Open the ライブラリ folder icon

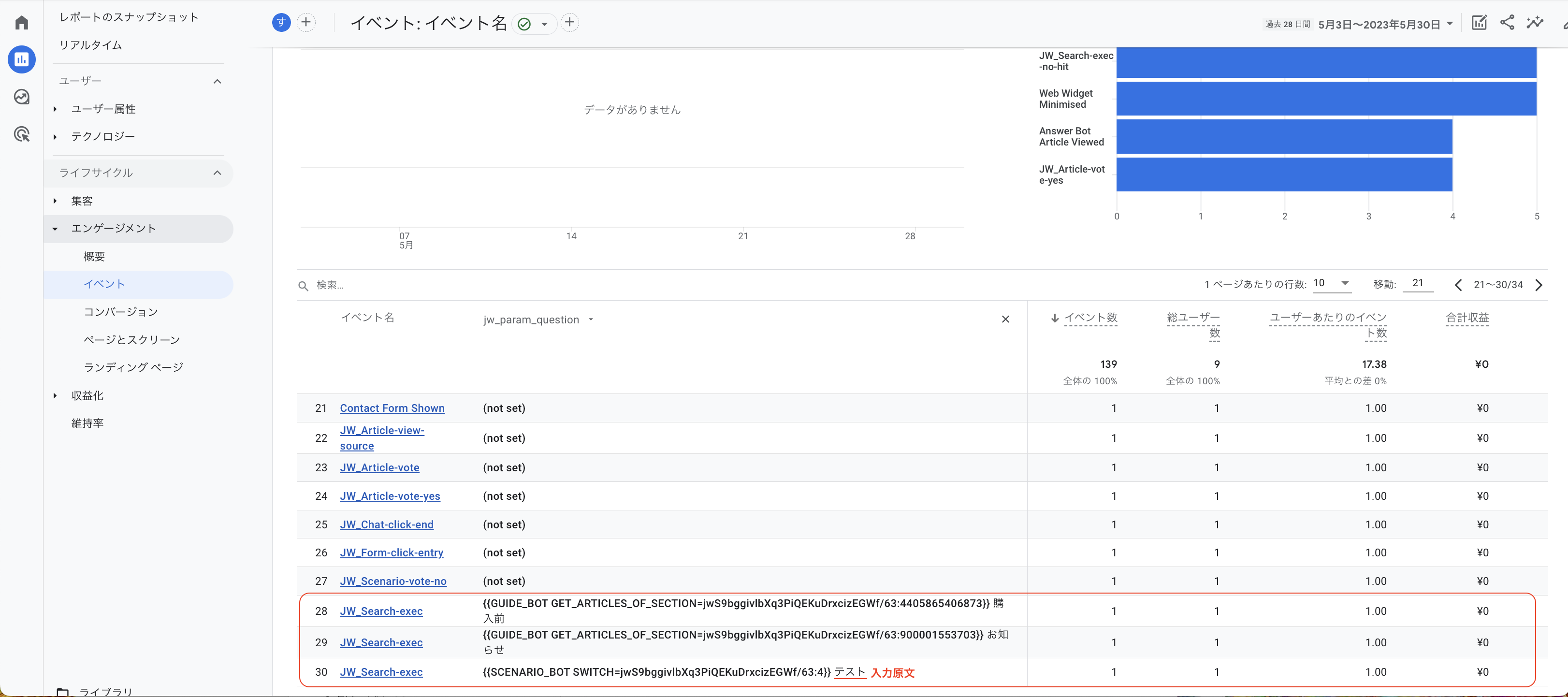point(62,692)
